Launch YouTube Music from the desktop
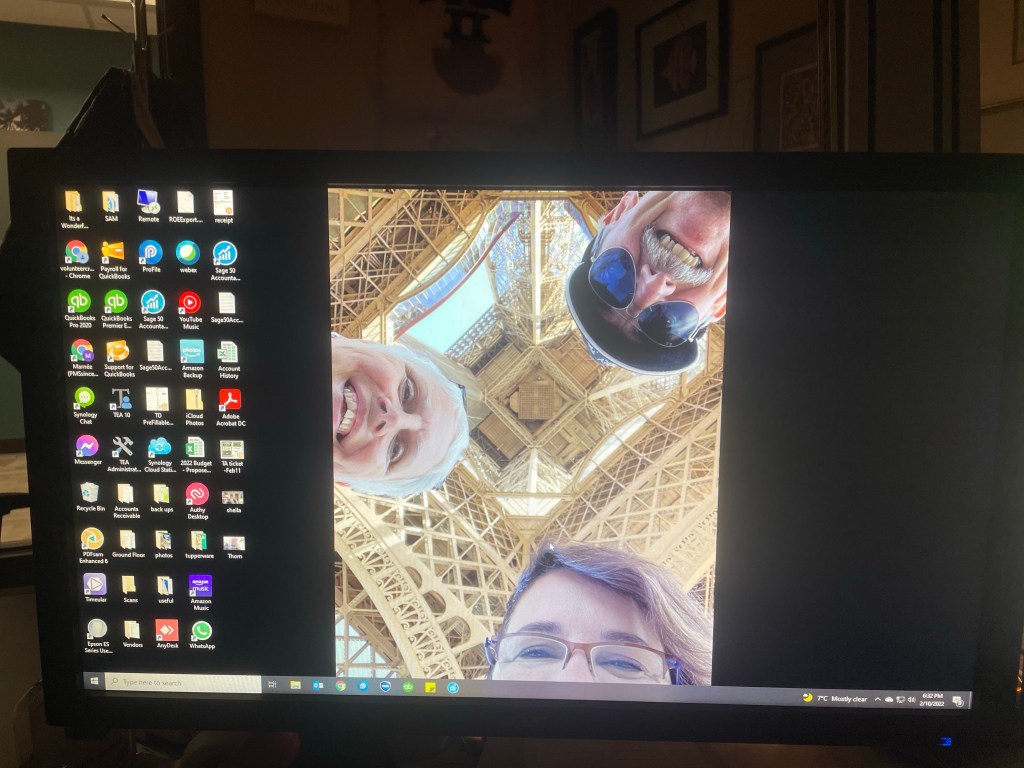This screenshot has width=1024, height=768. 190,303
